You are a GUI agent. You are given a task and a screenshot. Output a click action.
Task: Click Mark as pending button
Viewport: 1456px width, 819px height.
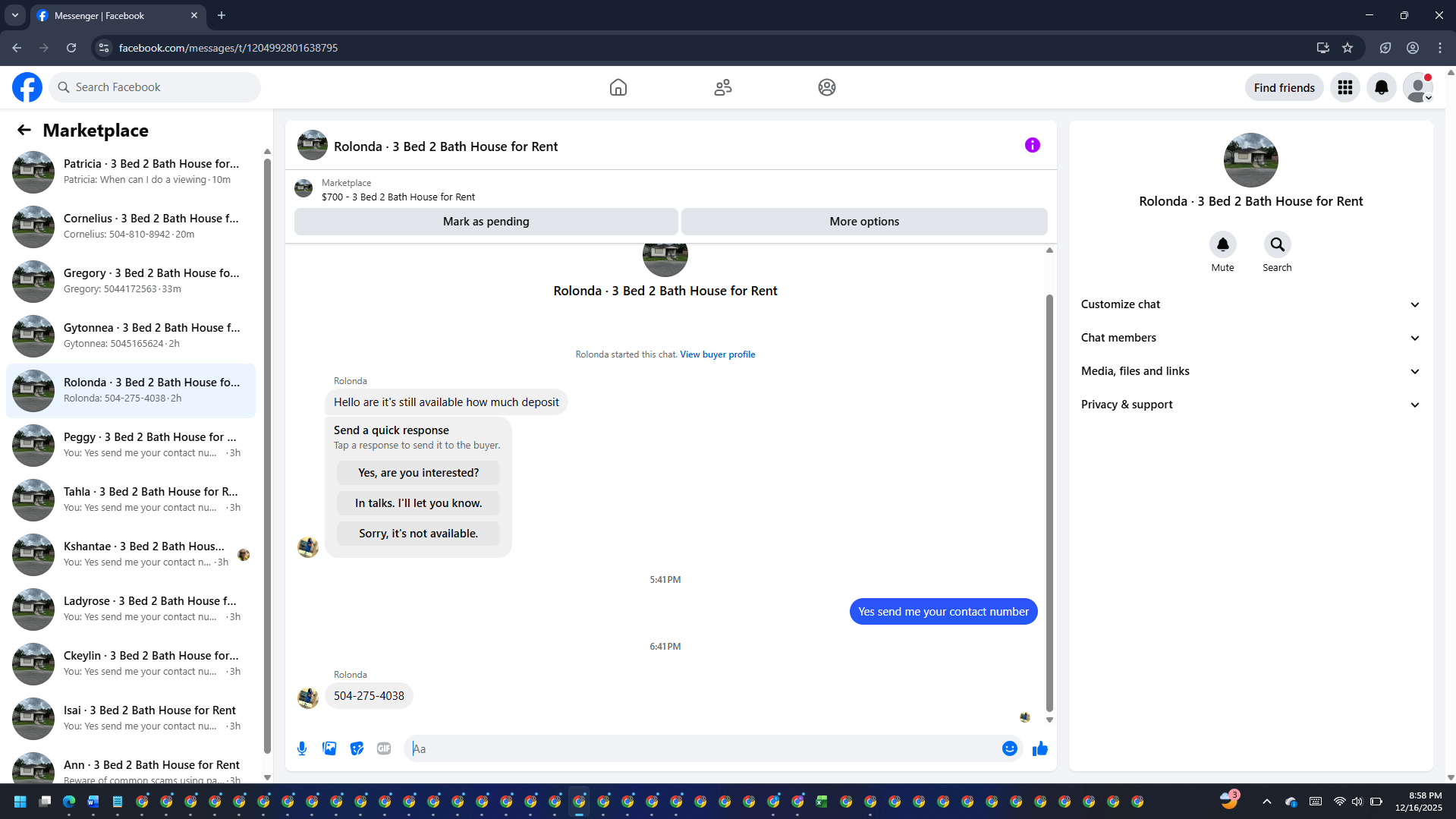point(486,222)
